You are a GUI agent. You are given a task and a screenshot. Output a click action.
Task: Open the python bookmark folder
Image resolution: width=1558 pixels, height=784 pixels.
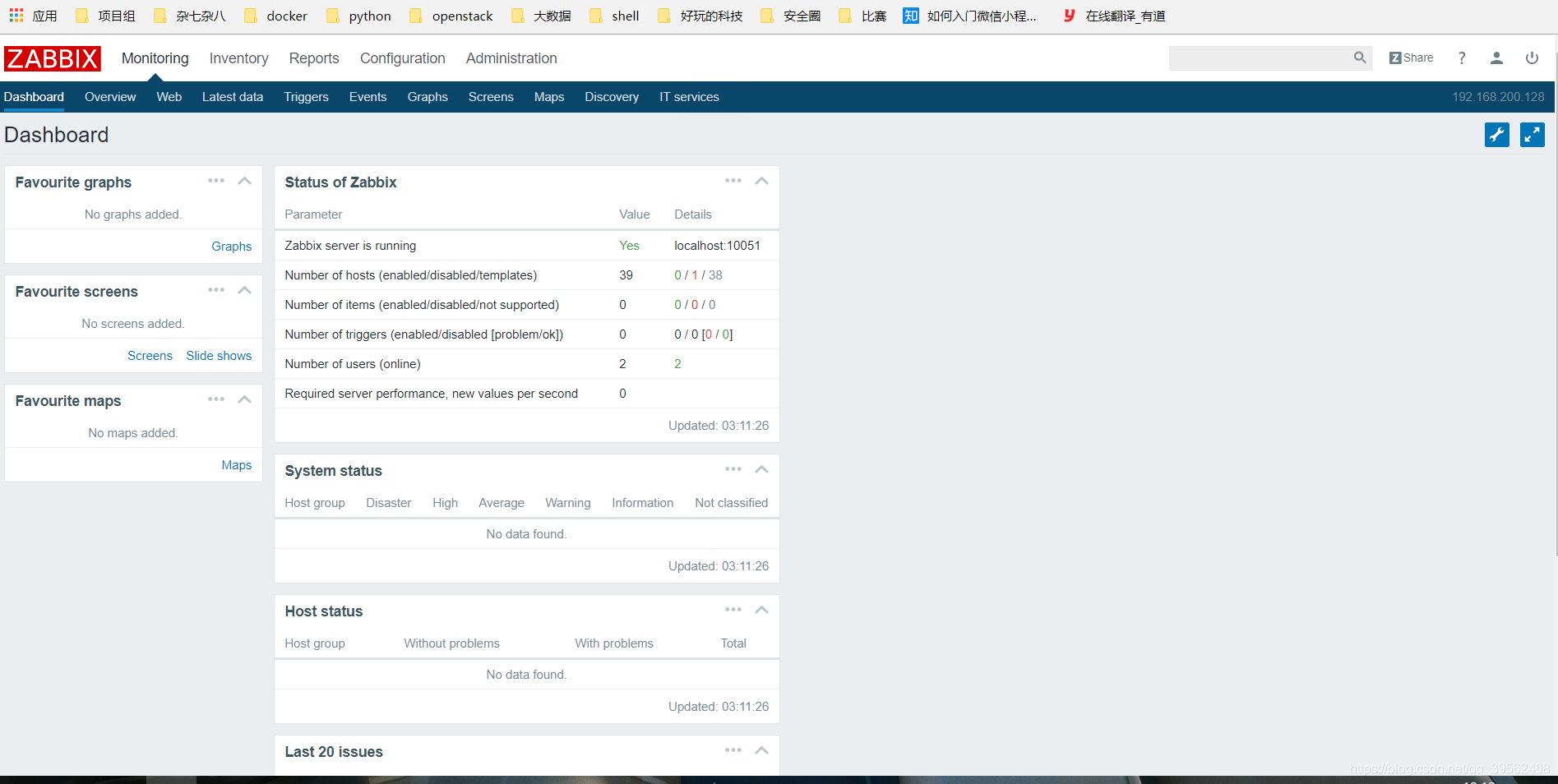358,16
